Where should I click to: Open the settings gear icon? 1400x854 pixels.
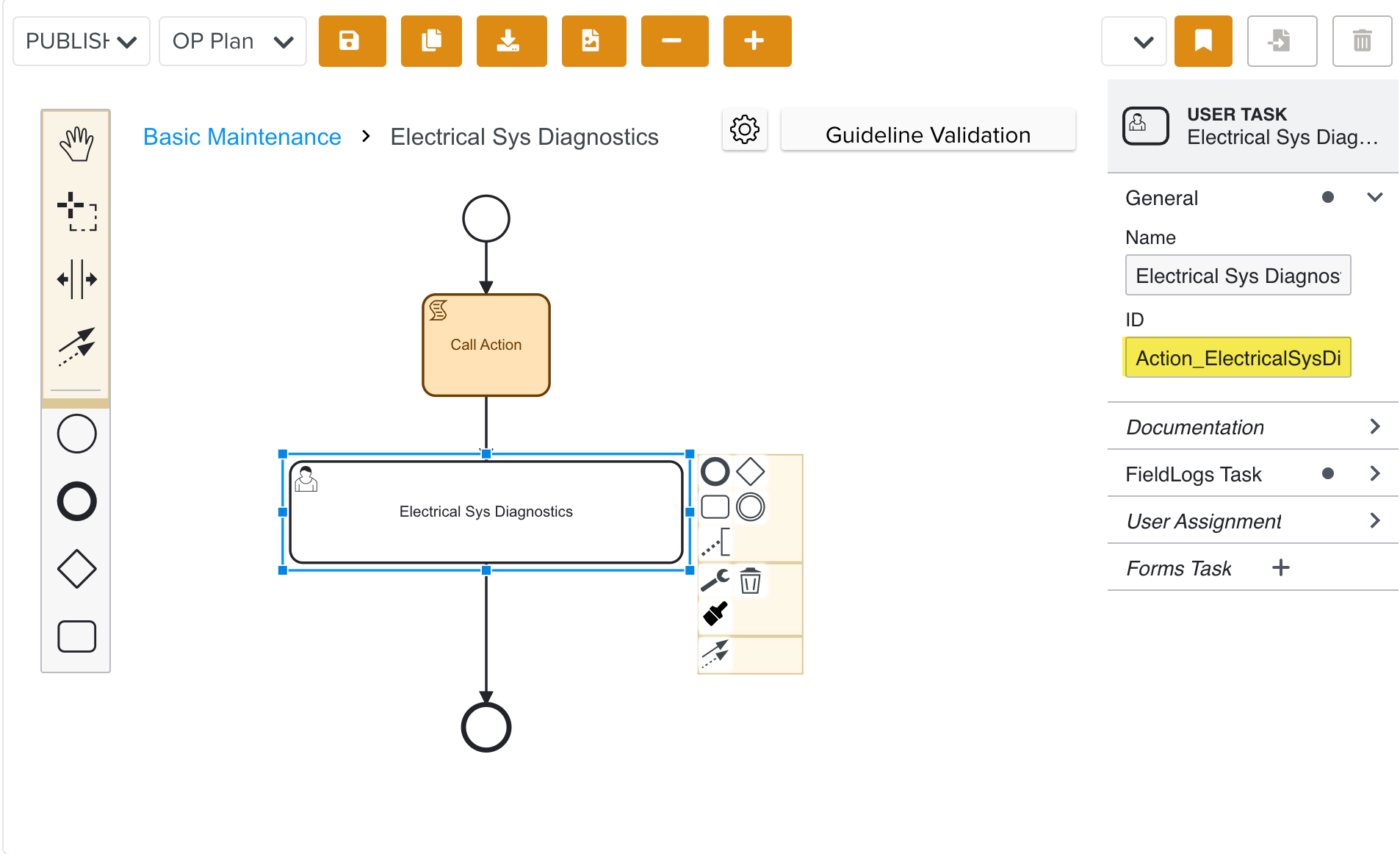744,130
